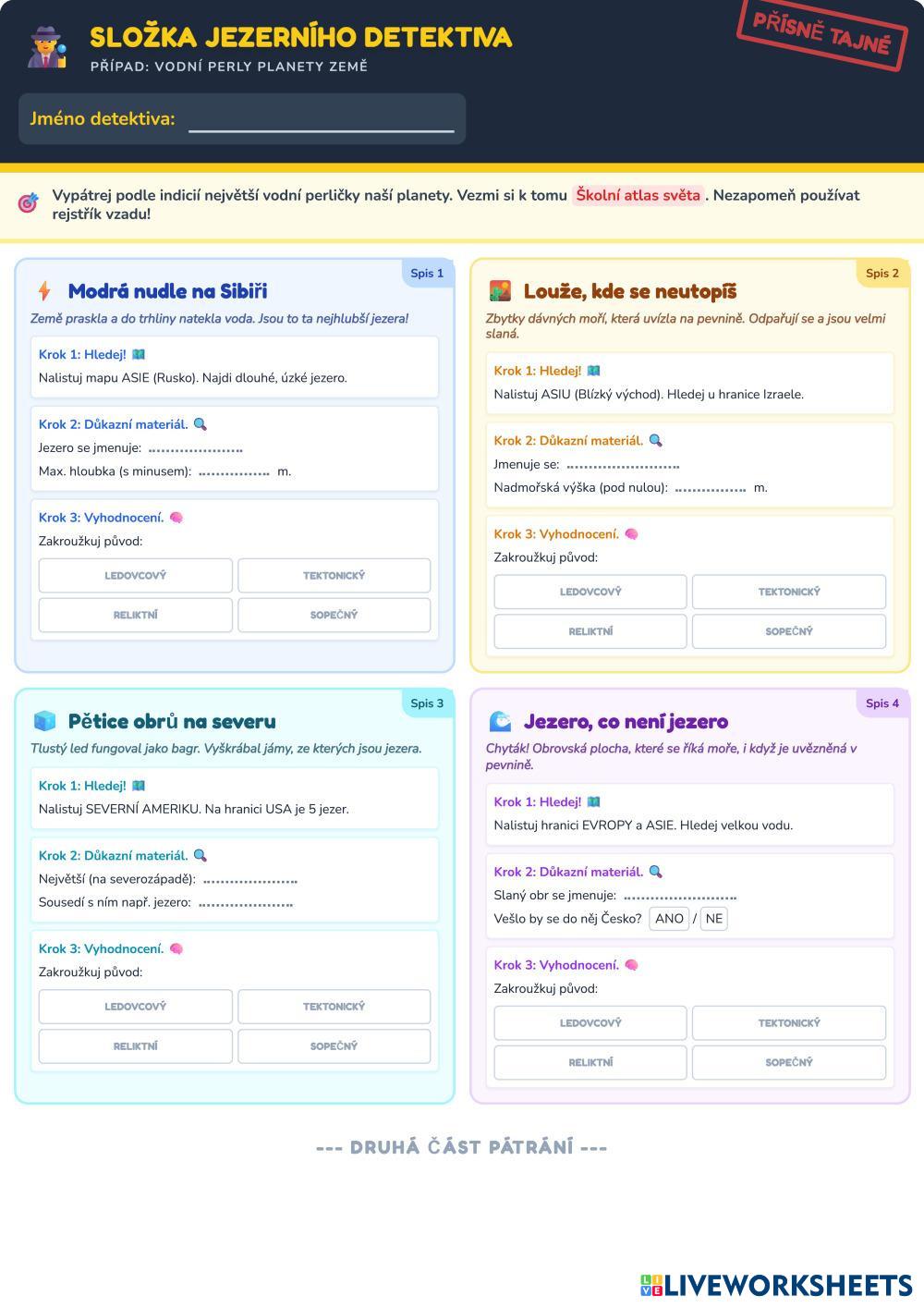The image size is (924, 1308).
Task: Click the Jezero se jmenuje answer blank
Action: 195,448
